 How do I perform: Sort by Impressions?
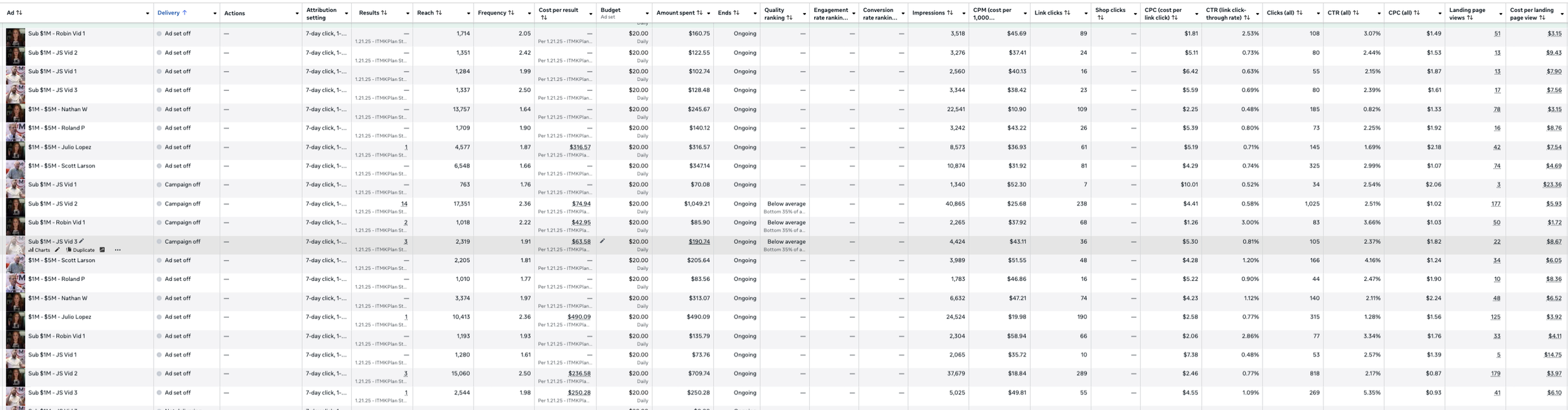pos(950,13)
